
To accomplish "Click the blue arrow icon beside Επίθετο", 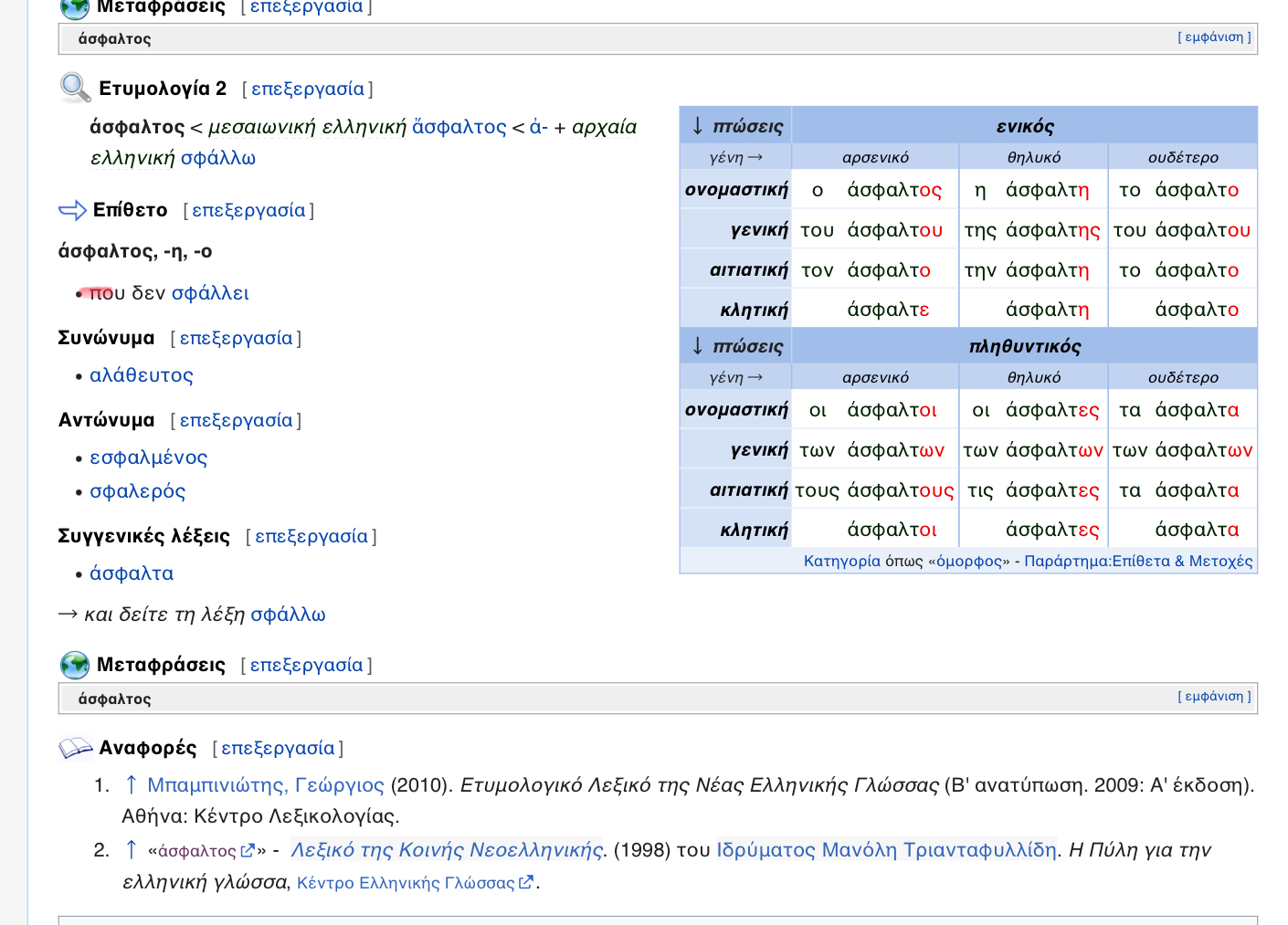I will coord(72,211).
